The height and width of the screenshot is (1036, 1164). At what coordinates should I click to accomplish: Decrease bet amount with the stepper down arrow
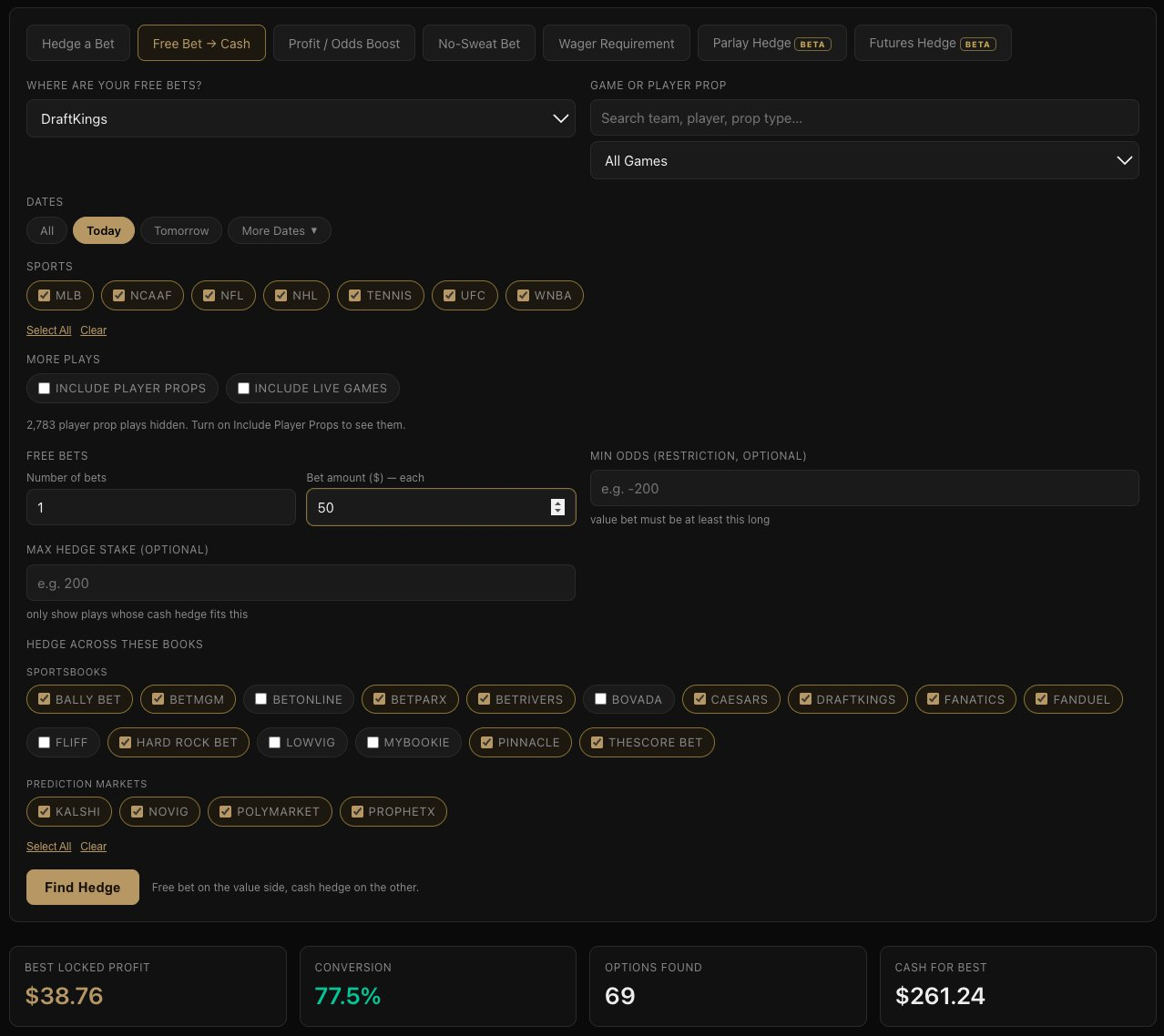[558, 512]
